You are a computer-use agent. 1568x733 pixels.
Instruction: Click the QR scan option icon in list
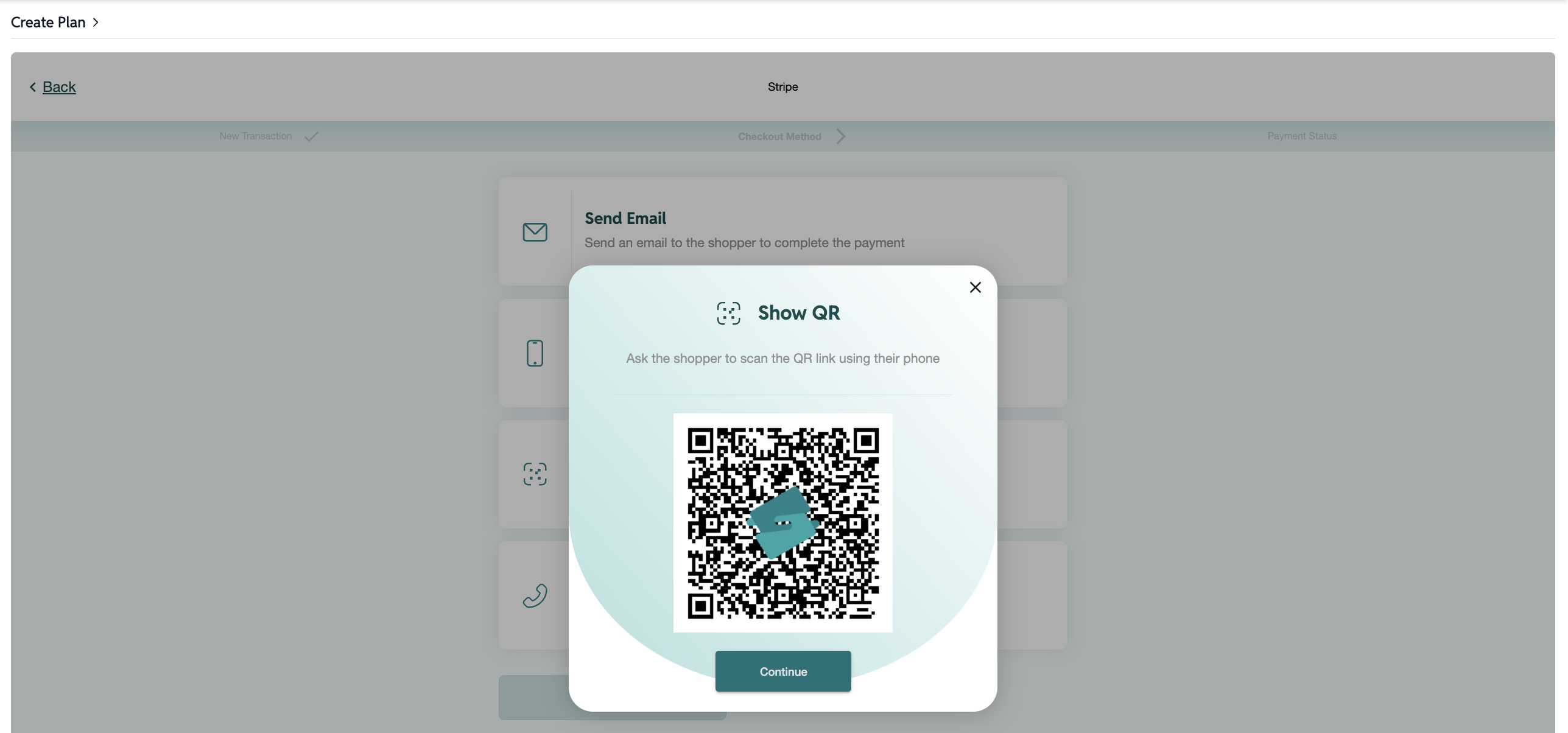click(535, 474)
